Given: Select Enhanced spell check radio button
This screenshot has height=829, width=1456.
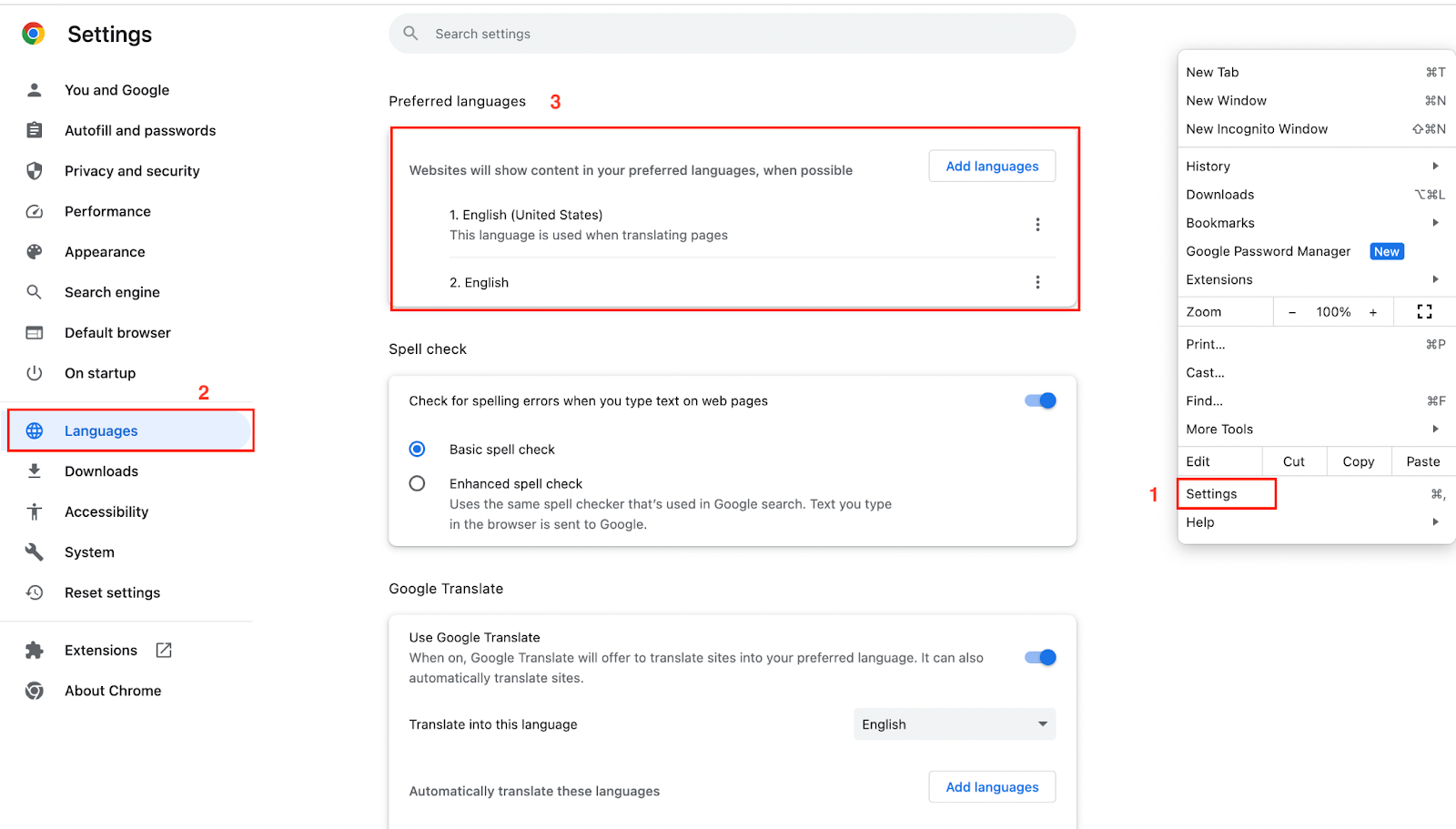Looking at the screenshot, I should pos(417,484).
